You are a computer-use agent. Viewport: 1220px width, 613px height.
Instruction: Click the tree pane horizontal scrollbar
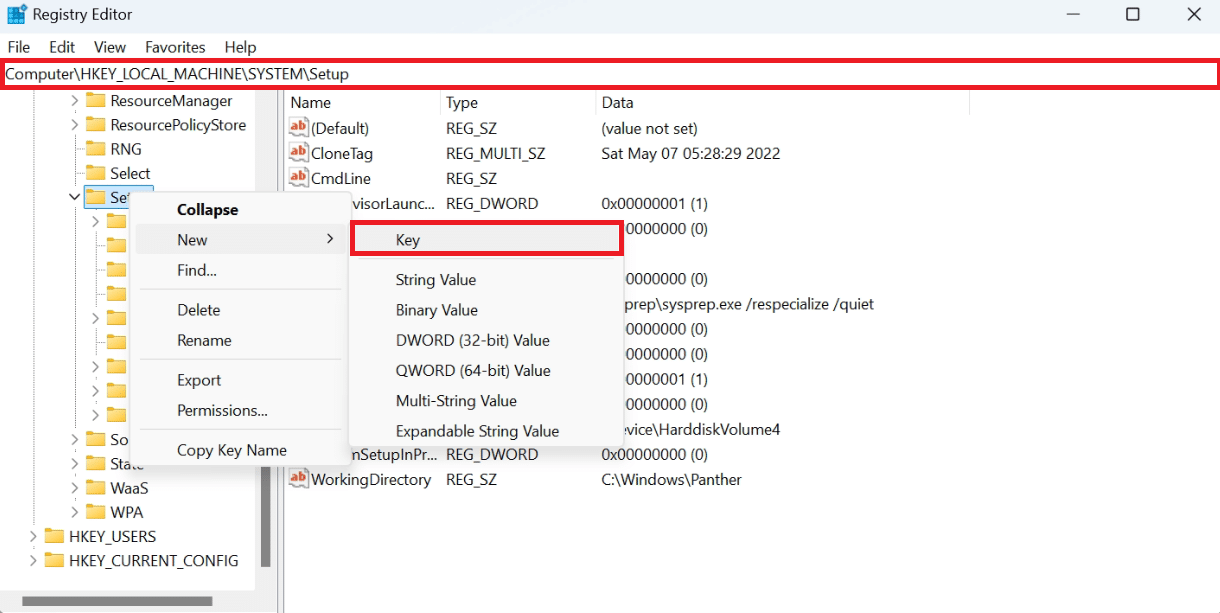pos(116,601)
